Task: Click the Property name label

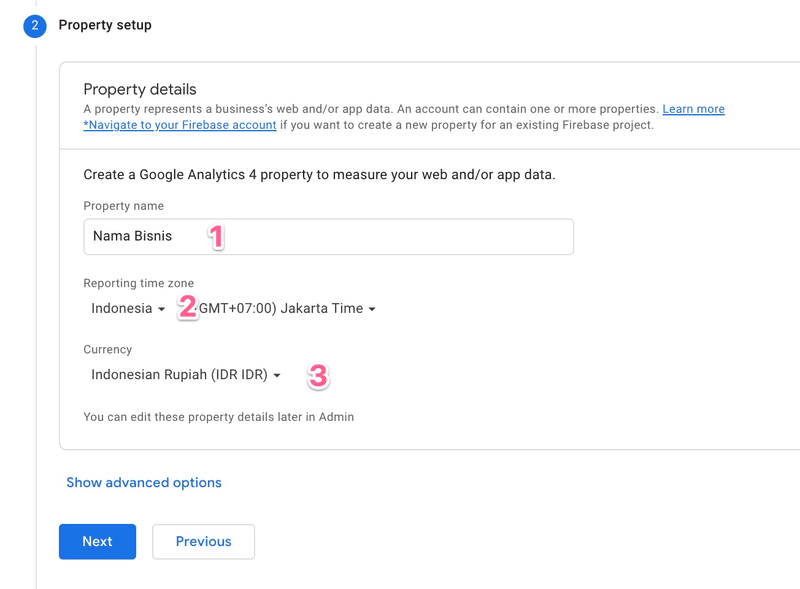Action: point(123,206)
